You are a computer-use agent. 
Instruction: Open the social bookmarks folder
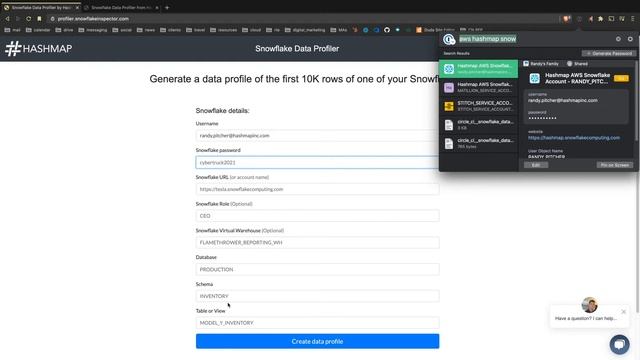(122, 30)
